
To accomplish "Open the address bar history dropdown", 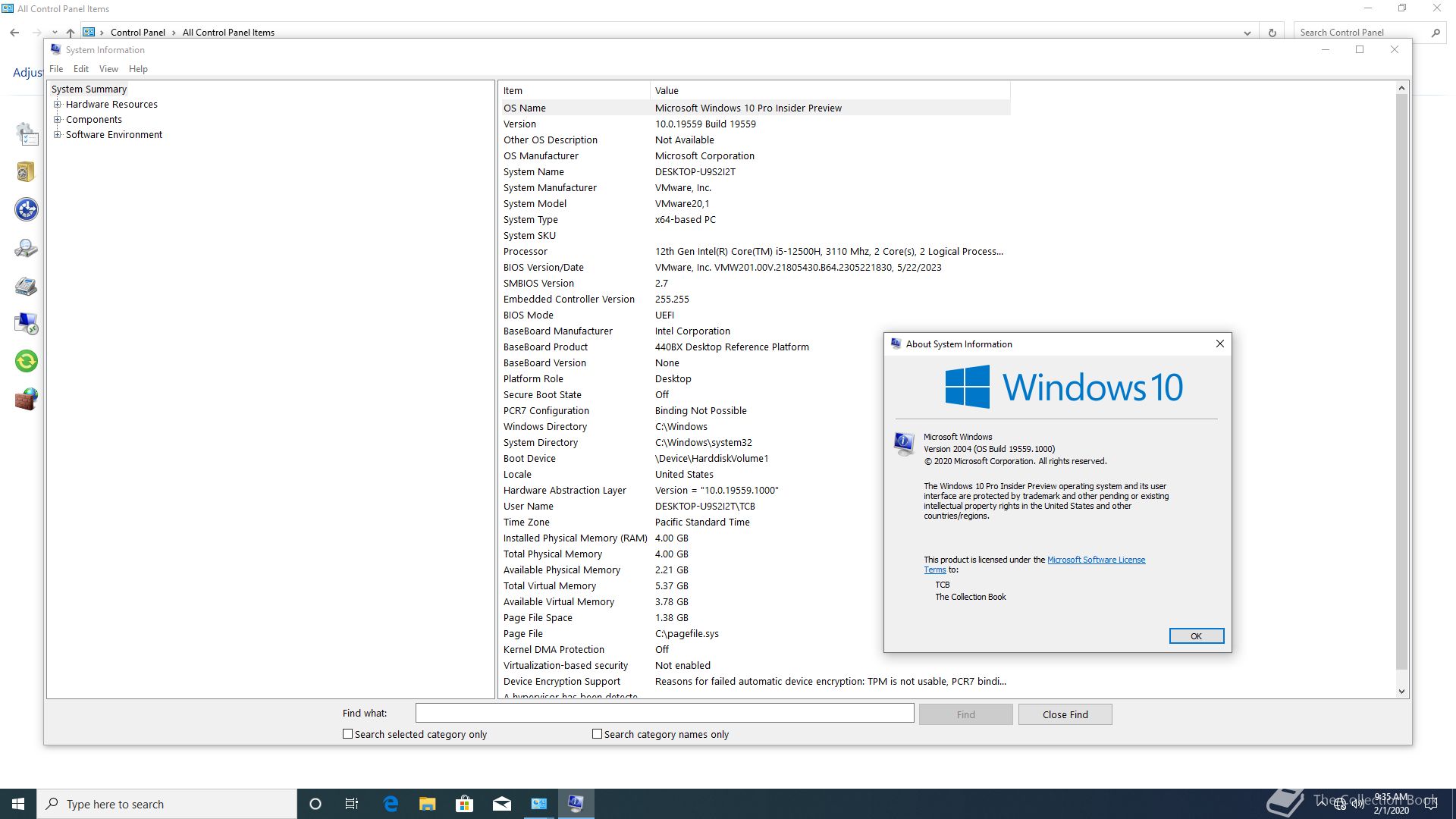I will coord(1247,33).
